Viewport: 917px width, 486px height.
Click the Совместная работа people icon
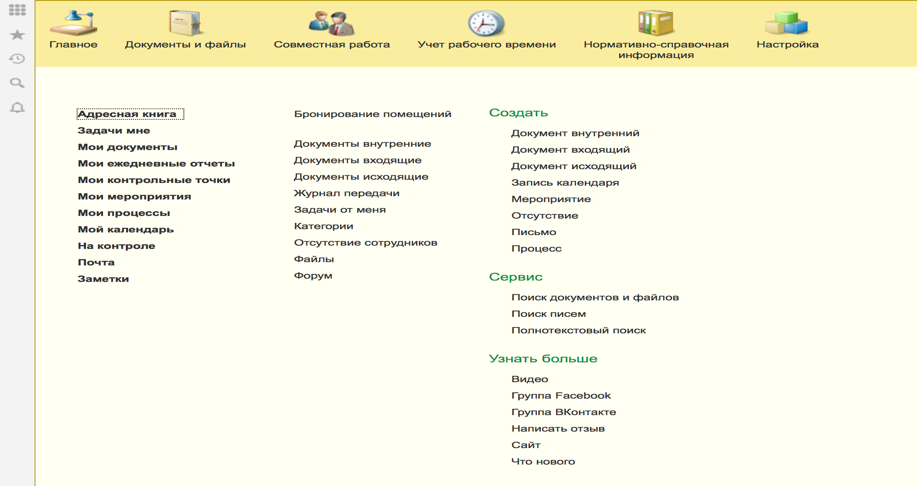[x=332, y=23]
